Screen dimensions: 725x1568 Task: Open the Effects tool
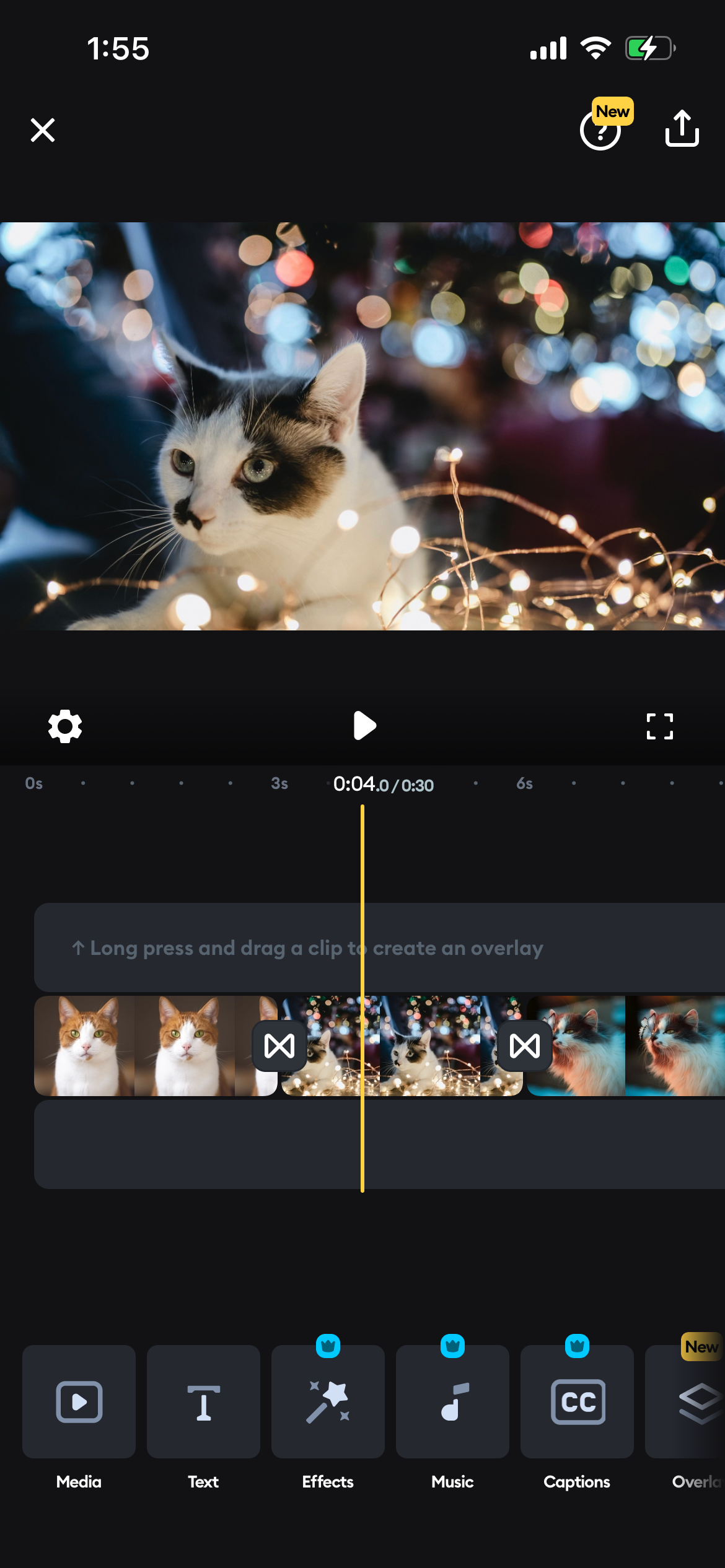coord(328,1401)
